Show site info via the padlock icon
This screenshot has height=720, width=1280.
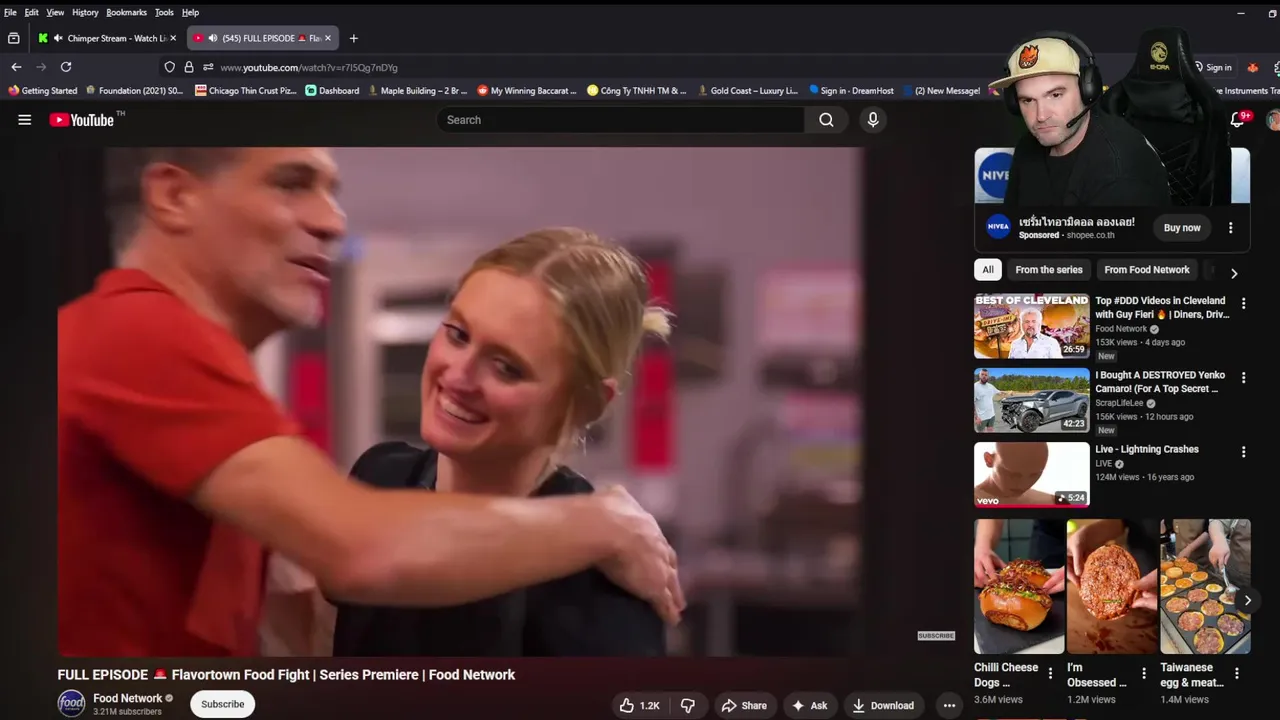(x=189, y=67)
